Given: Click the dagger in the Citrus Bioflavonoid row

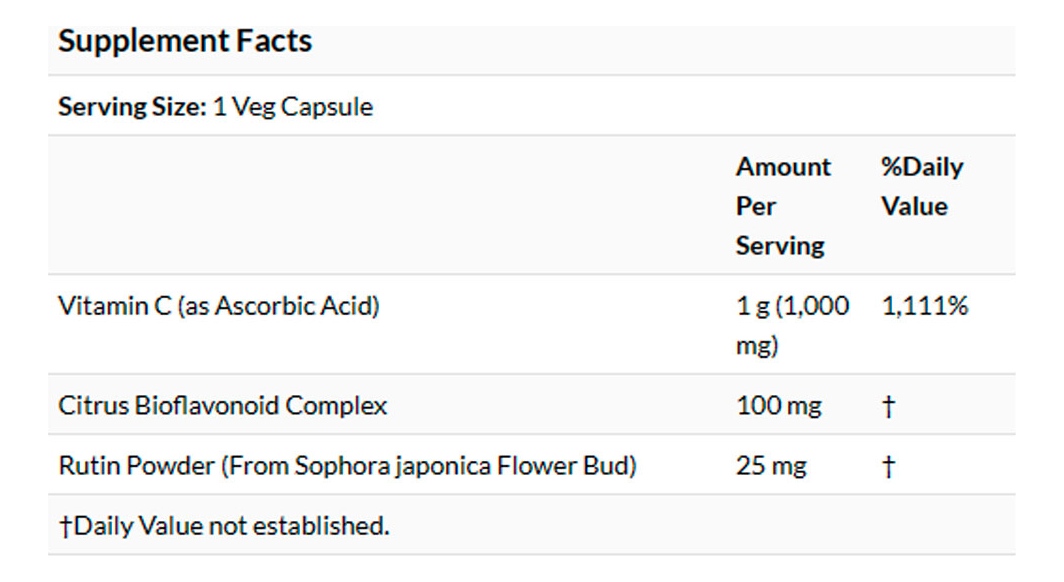Looking at the screenshot, I should 888,407.
